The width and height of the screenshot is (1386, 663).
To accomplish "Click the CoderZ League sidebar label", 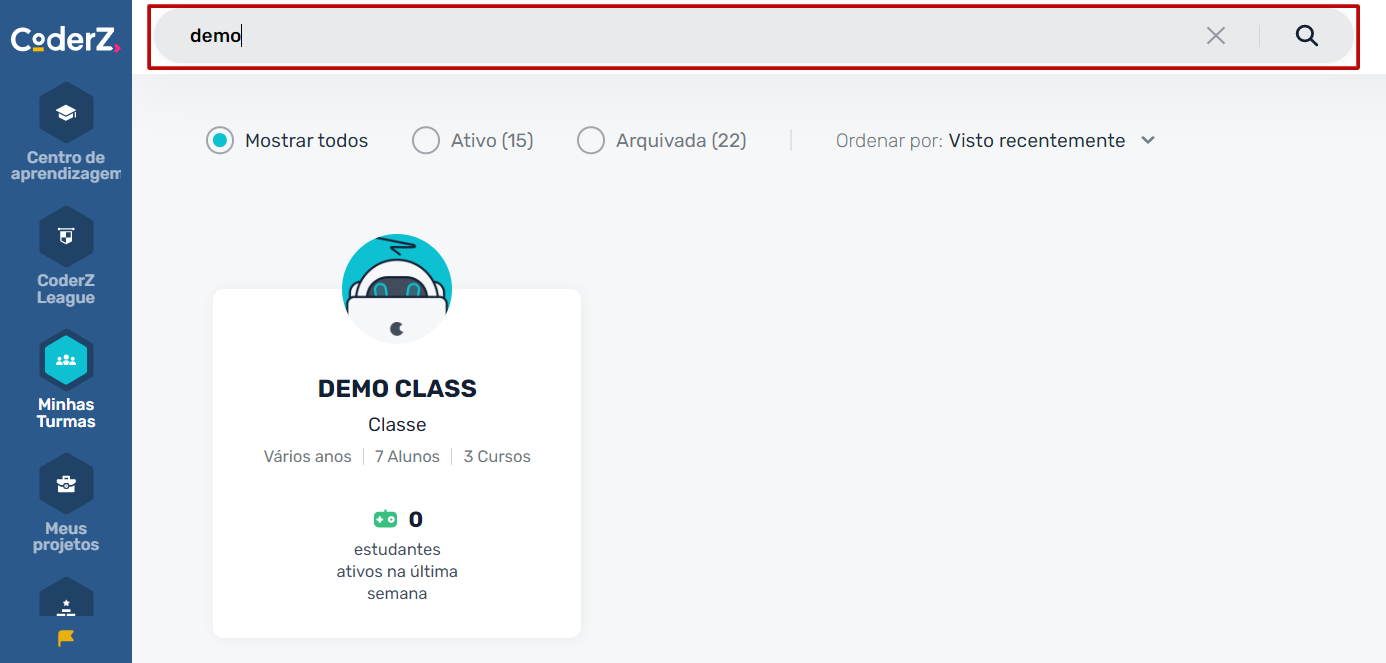I will pos(66,289).
